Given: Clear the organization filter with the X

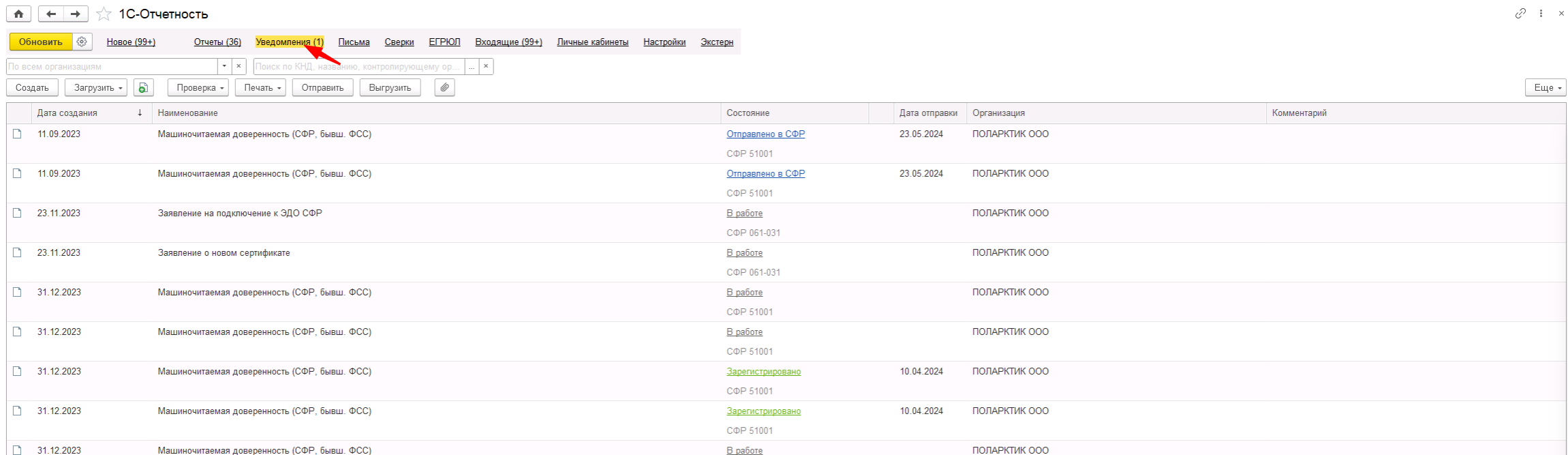Looking at the screenshot, I should [x=239, y=66].
